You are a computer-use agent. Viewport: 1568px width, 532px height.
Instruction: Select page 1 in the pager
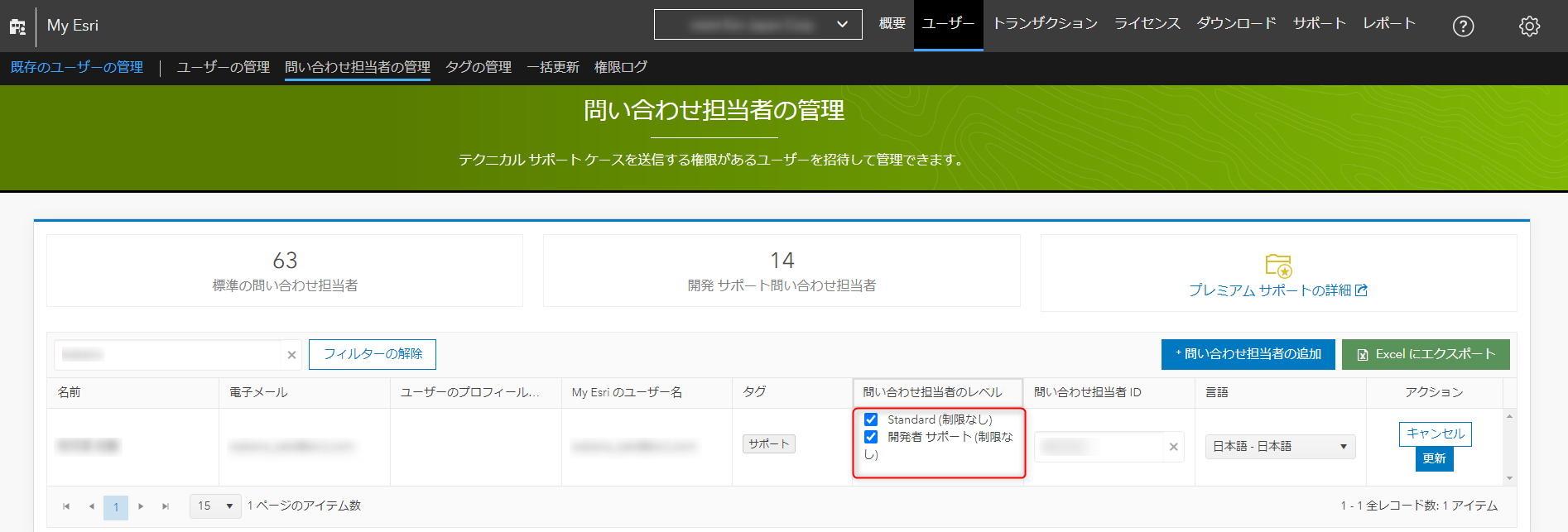tap(116, 506)
